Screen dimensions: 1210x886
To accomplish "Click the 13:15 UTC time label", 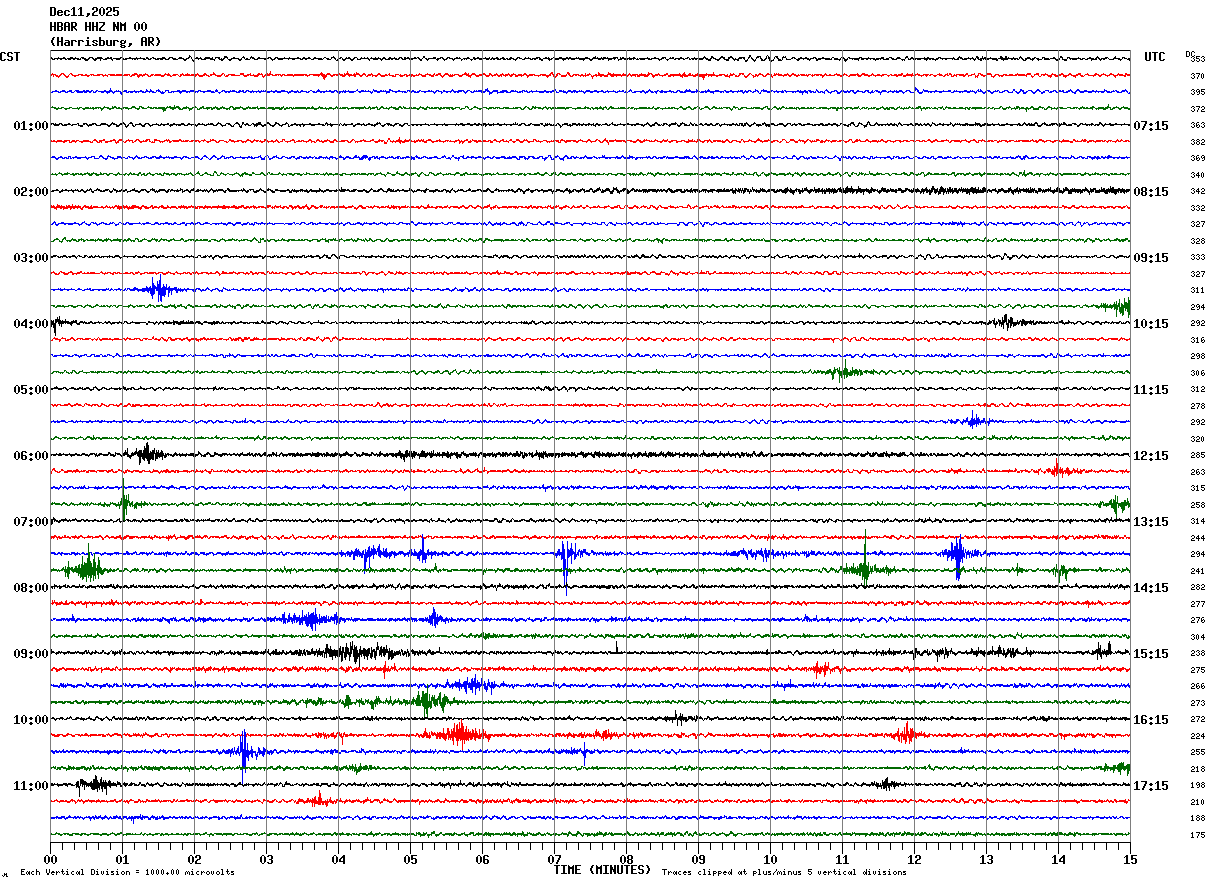I will (1150, 522).
